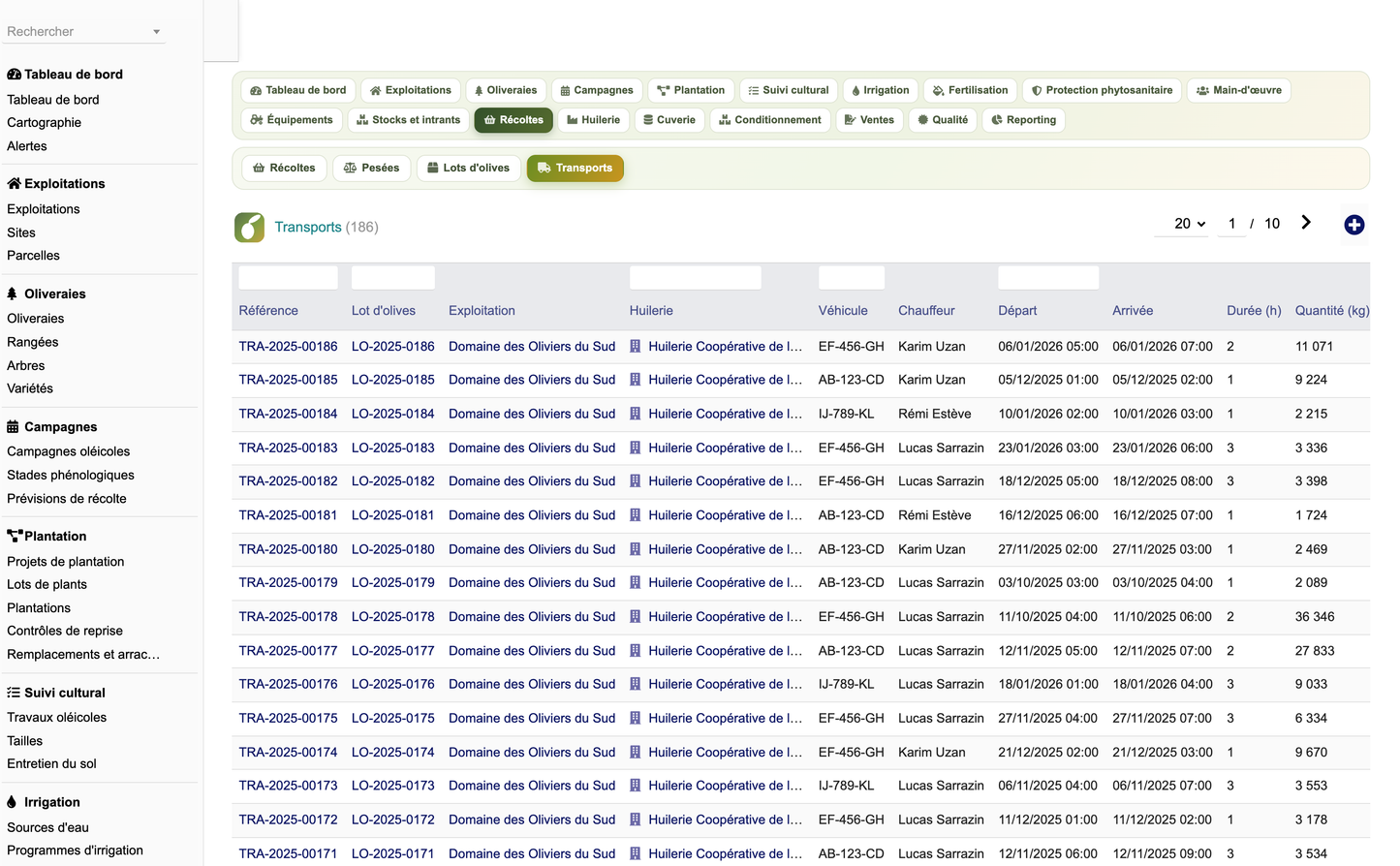Click the building icon in TRA-2025-00186 row
1400x866 pixels.
(636, 346)
